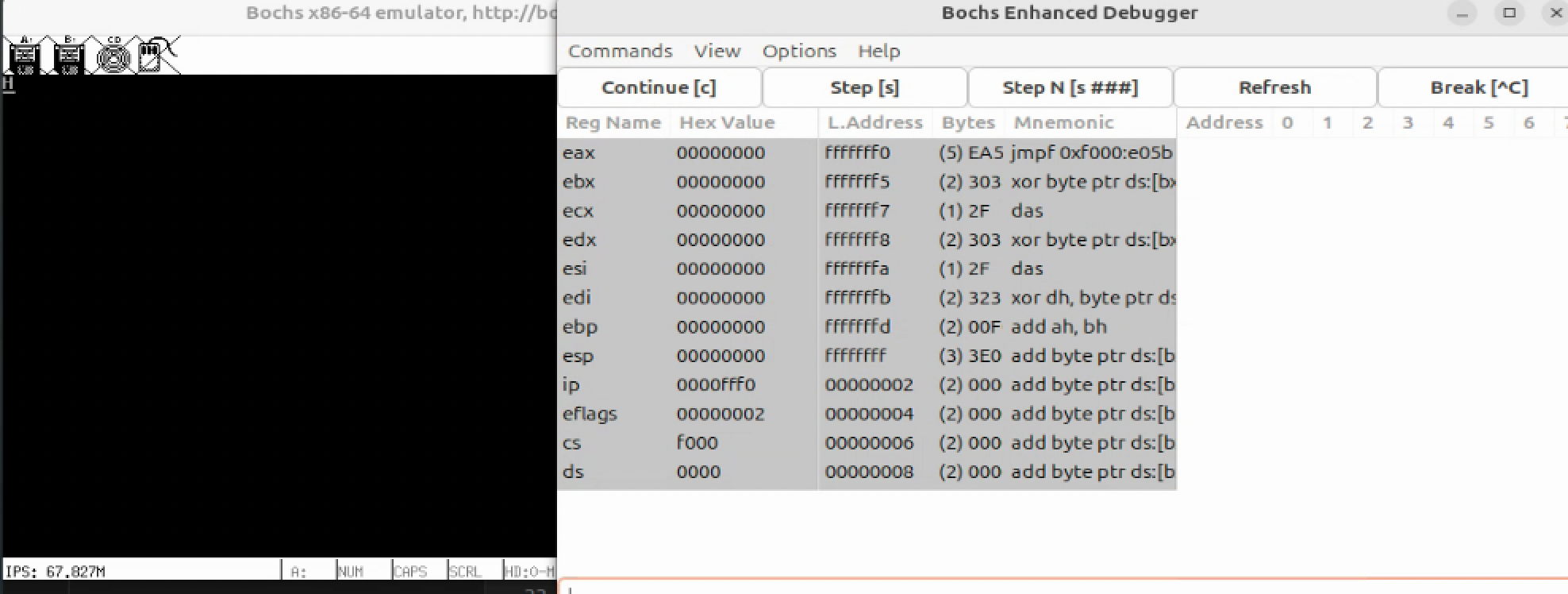Click the mouse capture toolbar icon

[157, 55]
